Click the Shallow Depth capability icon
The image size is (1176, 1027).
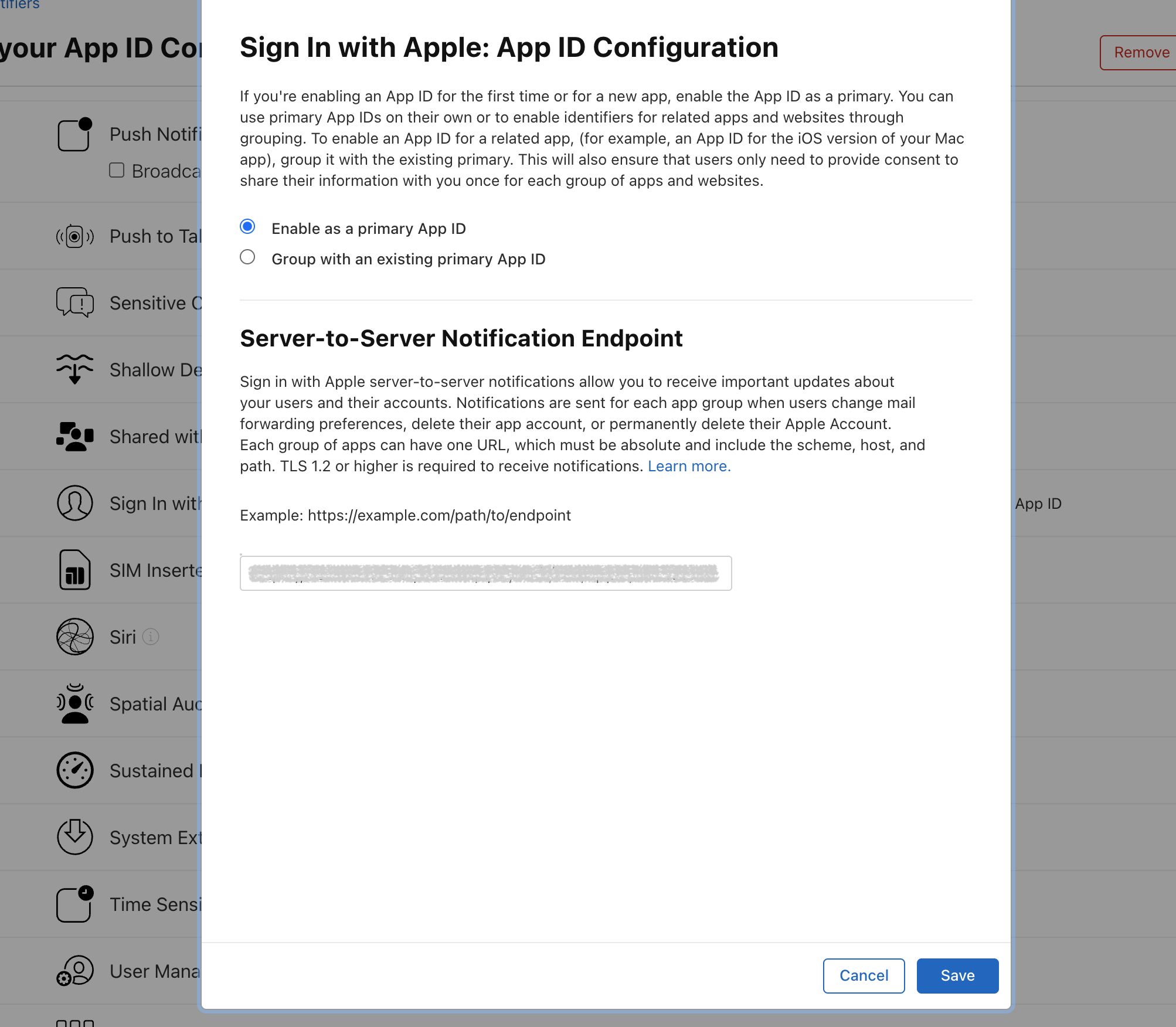74,369
